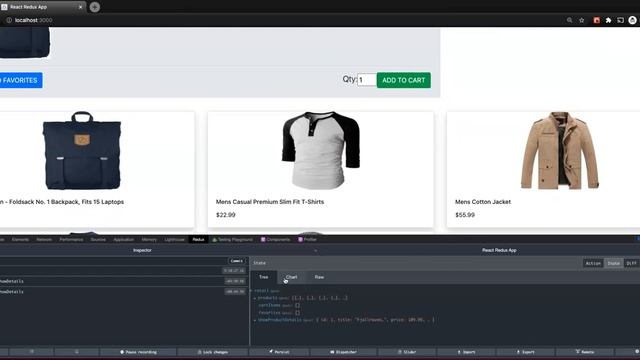
Task: Click the Commit button in Redux inspector
Action: tap(237, 261)
